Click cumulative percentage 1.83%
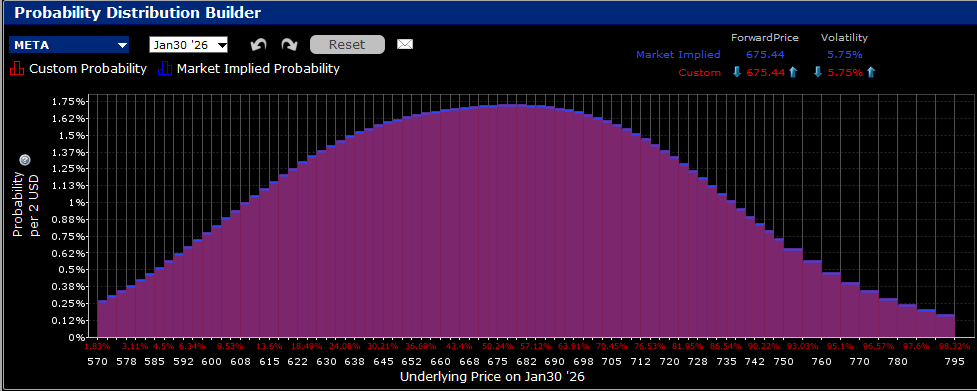The width and height of the screenshot is (977, 391). pos(97,346)
